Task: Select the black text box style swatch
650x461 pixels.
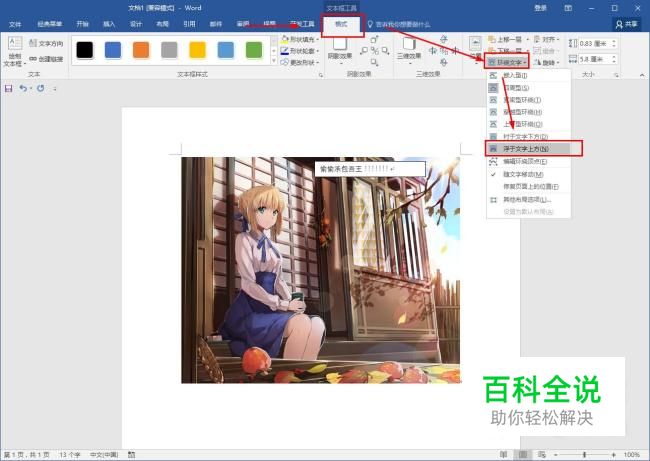Action: [85, 50]
